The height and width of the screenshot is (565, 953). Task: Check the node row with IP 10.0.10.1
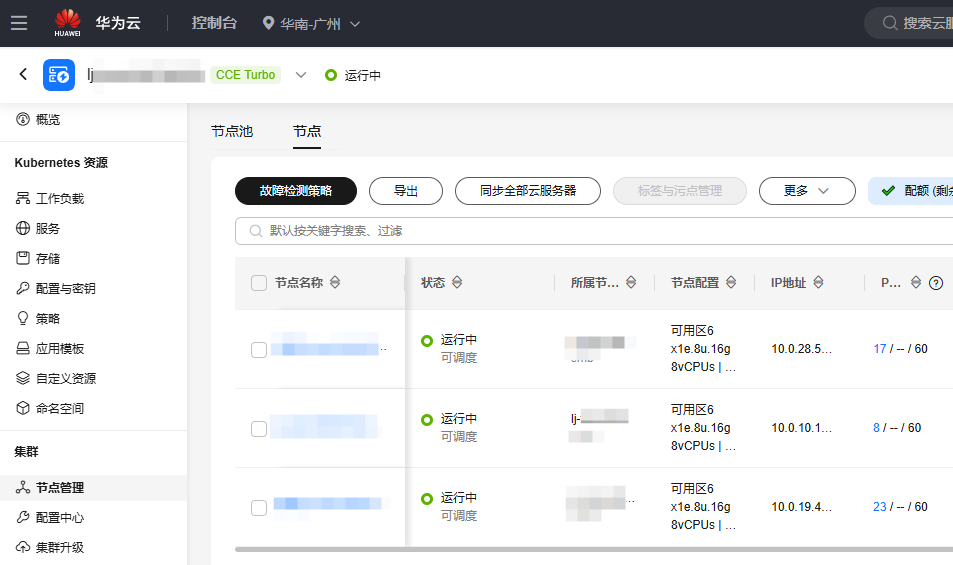pyautogui.click(x=259, y=429)
